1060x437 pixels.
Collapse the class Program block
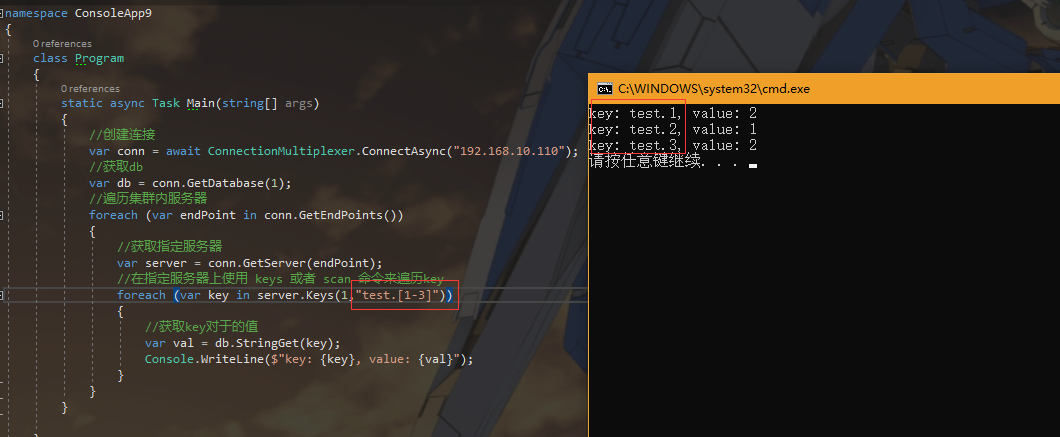pyautogui.click(x=1, y=58)
